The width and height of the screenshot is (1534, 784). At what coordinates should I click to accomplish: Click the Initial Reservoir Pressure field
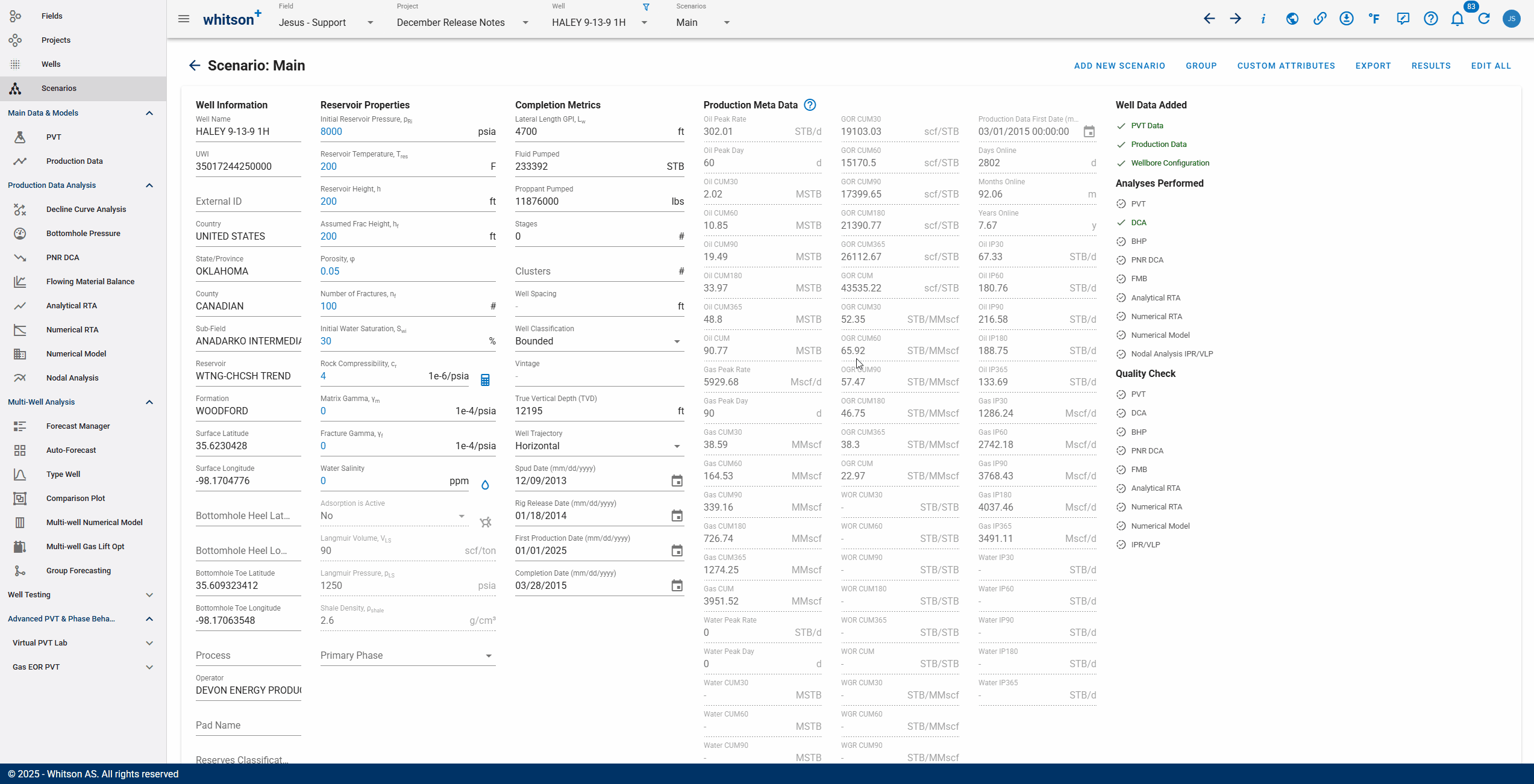point(398,132)
